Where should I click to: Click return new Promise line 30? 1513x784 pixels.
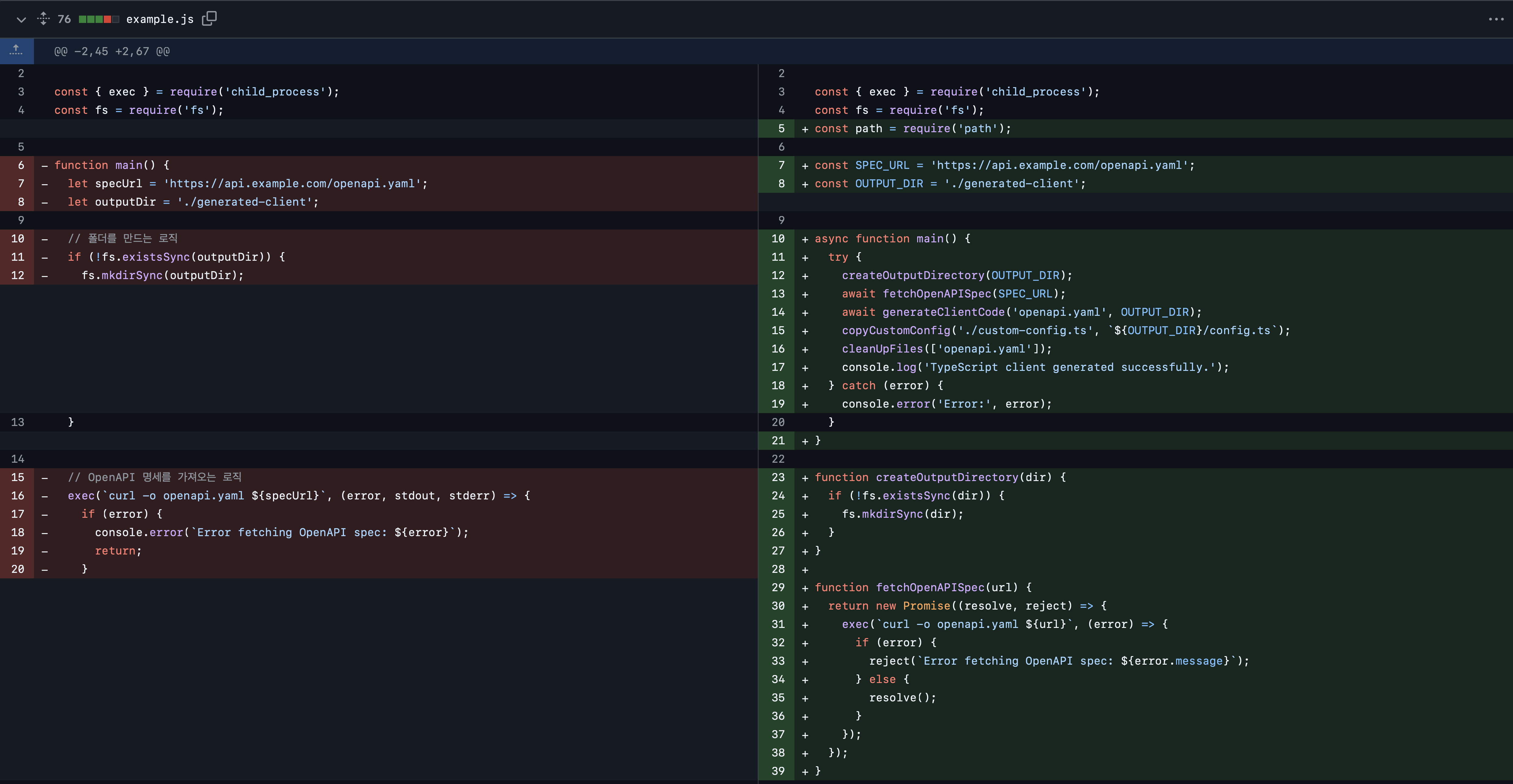point(967,606)
